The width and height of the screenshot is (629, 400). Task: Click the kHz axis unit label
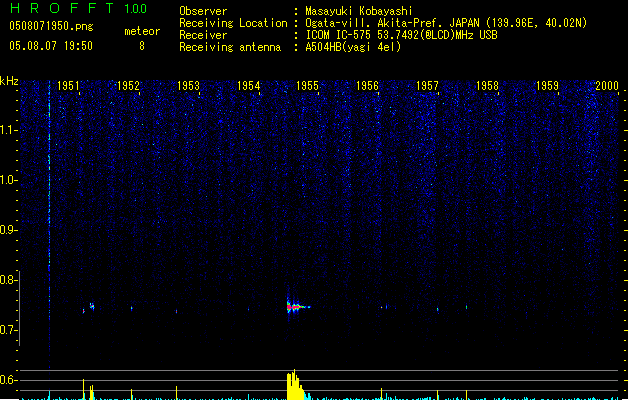tap(9, 81)
